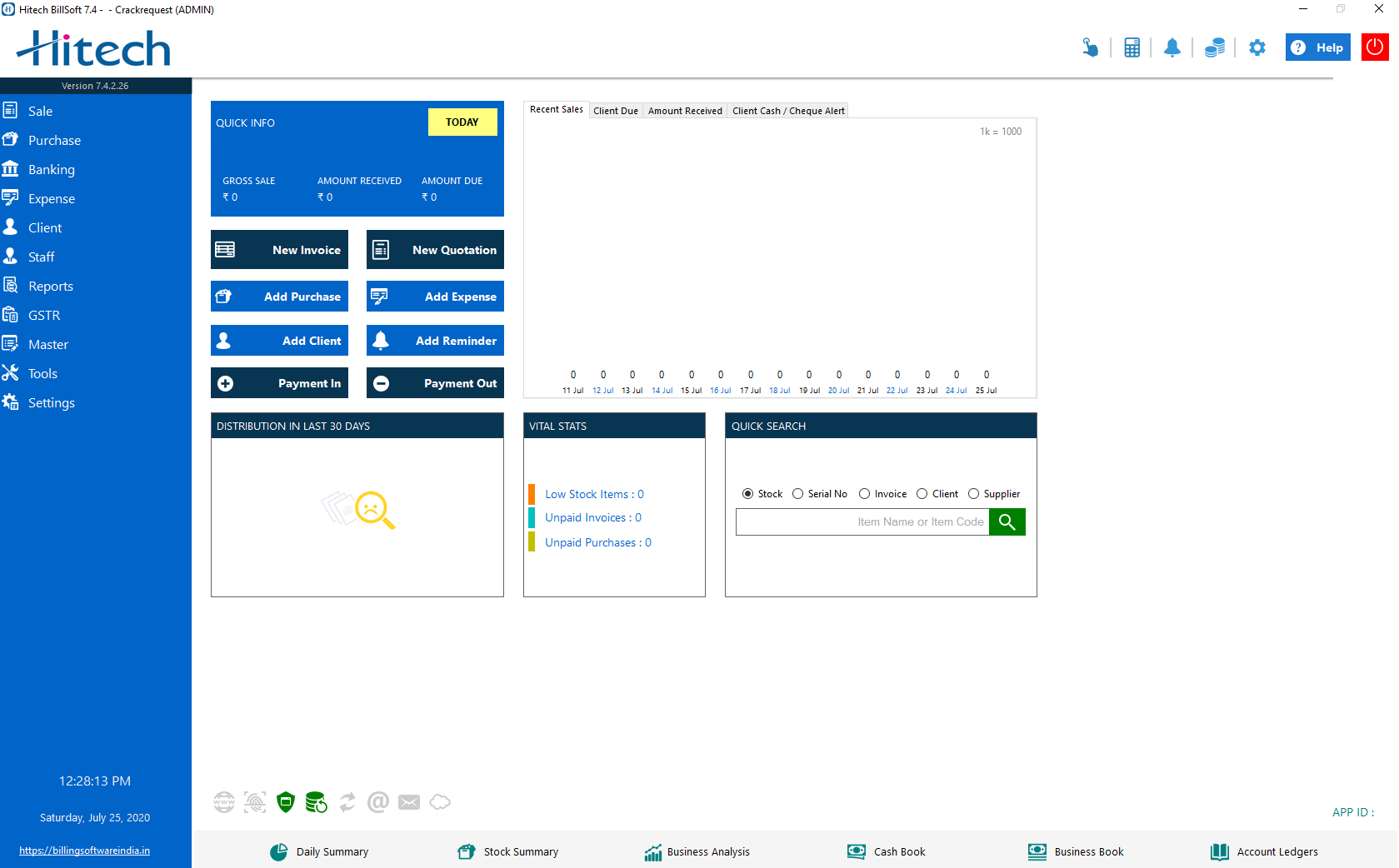Click the Add Reminder button
Image resolution: width=1399 pixels, height=868 pixels.
point(435,341)
